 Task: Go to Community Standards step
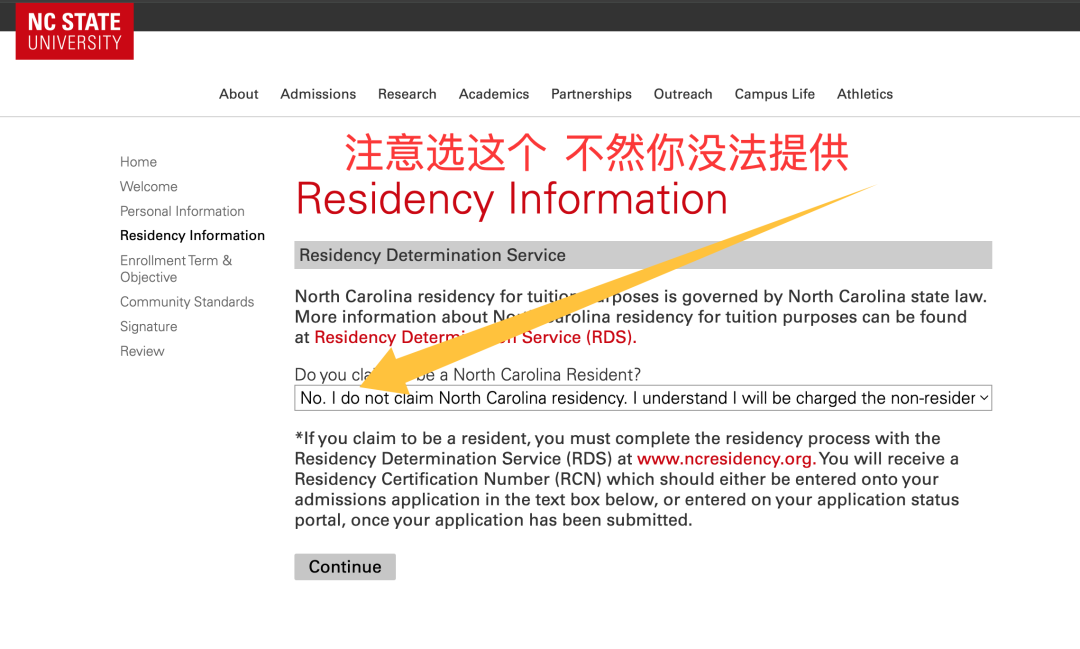[x=187, y=302]
